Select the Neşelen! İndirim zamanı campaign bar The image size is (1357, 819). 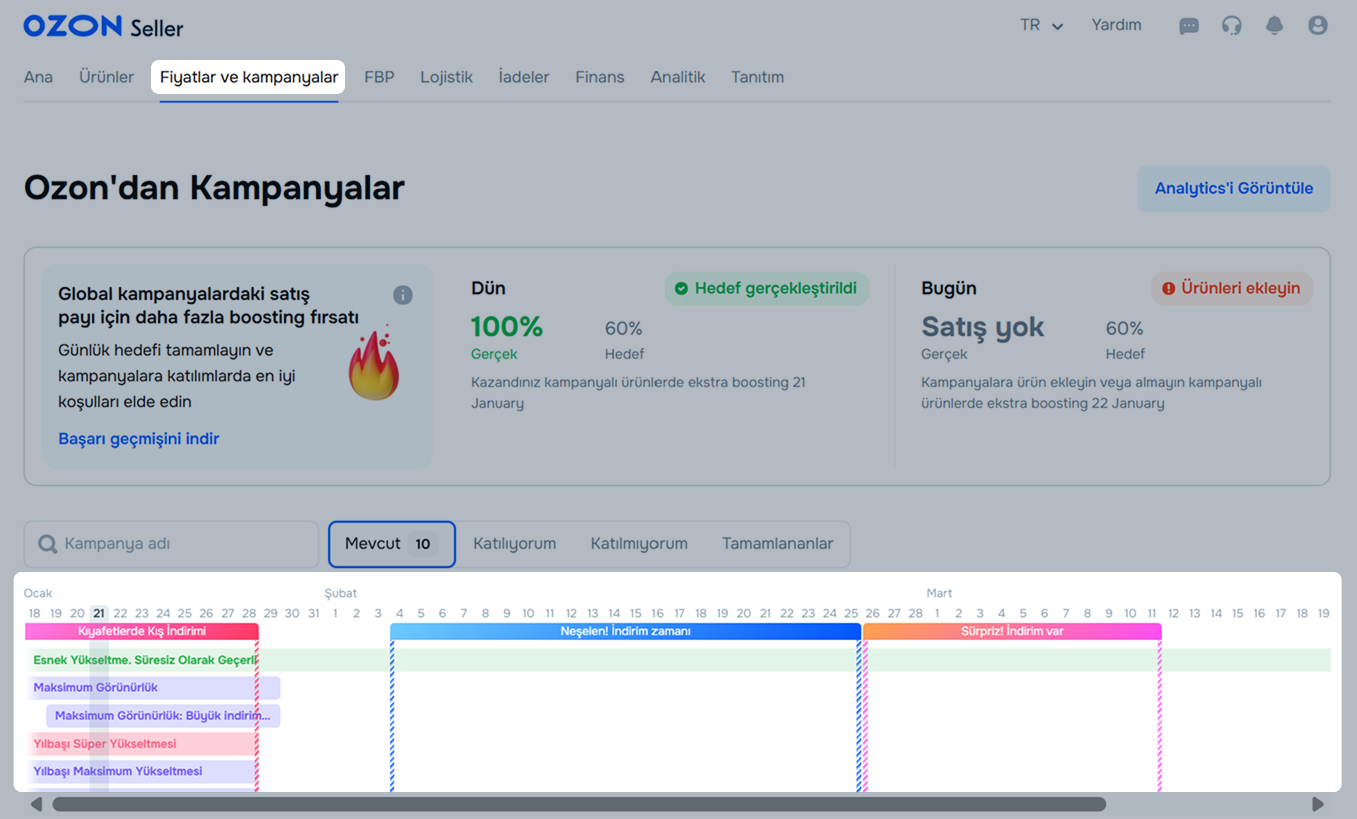pyautogui.click(x=625, y=632)
